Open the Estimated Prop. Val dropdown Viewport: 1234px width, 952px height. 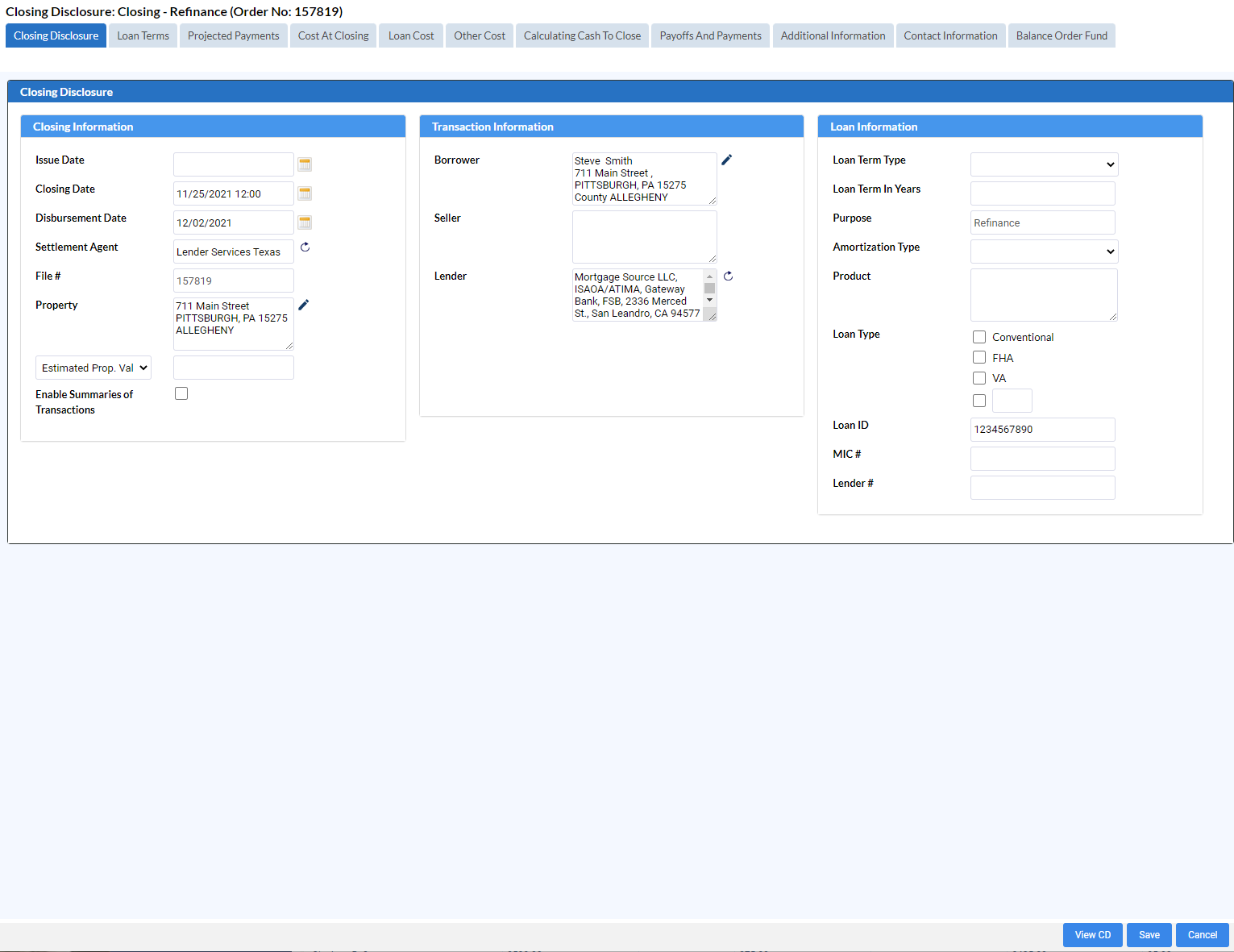tap(93, 368)
